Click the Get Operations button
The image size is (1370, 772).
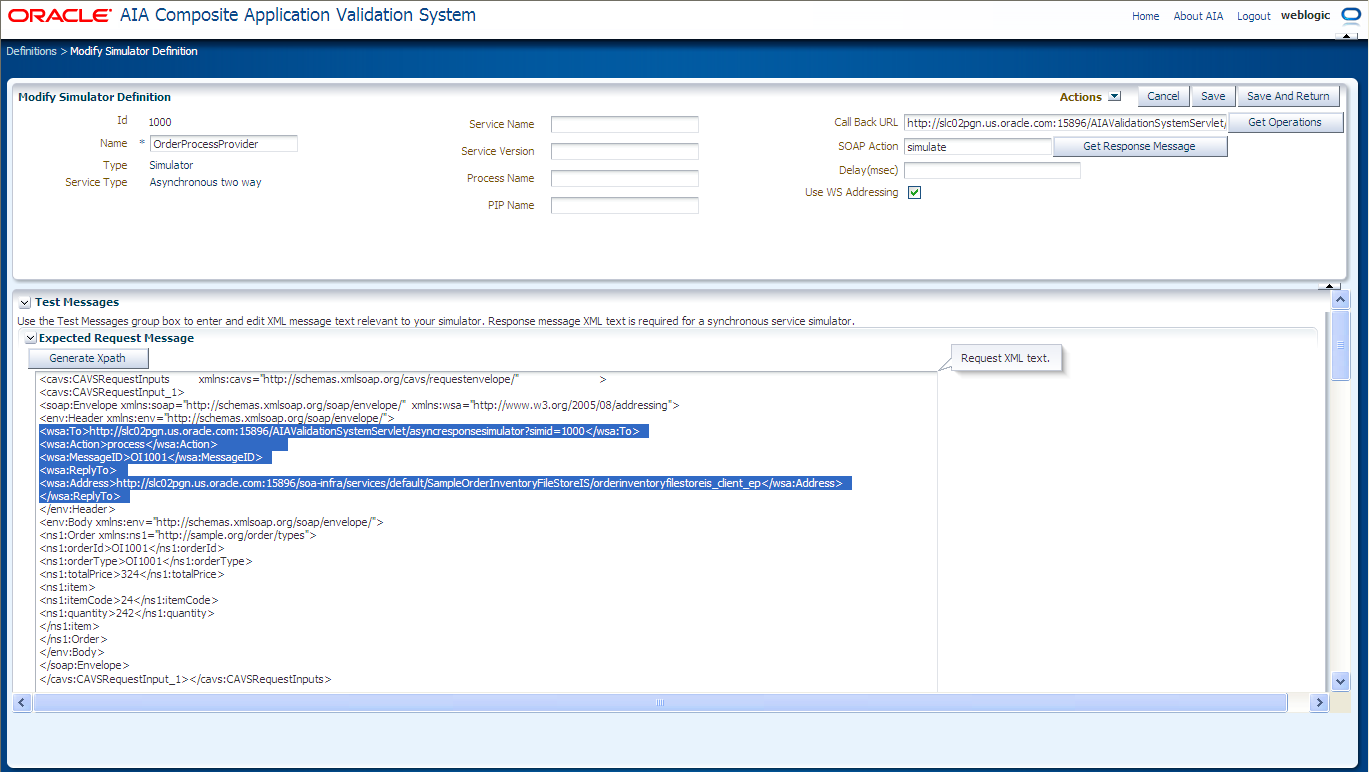tap(1285, 122)
